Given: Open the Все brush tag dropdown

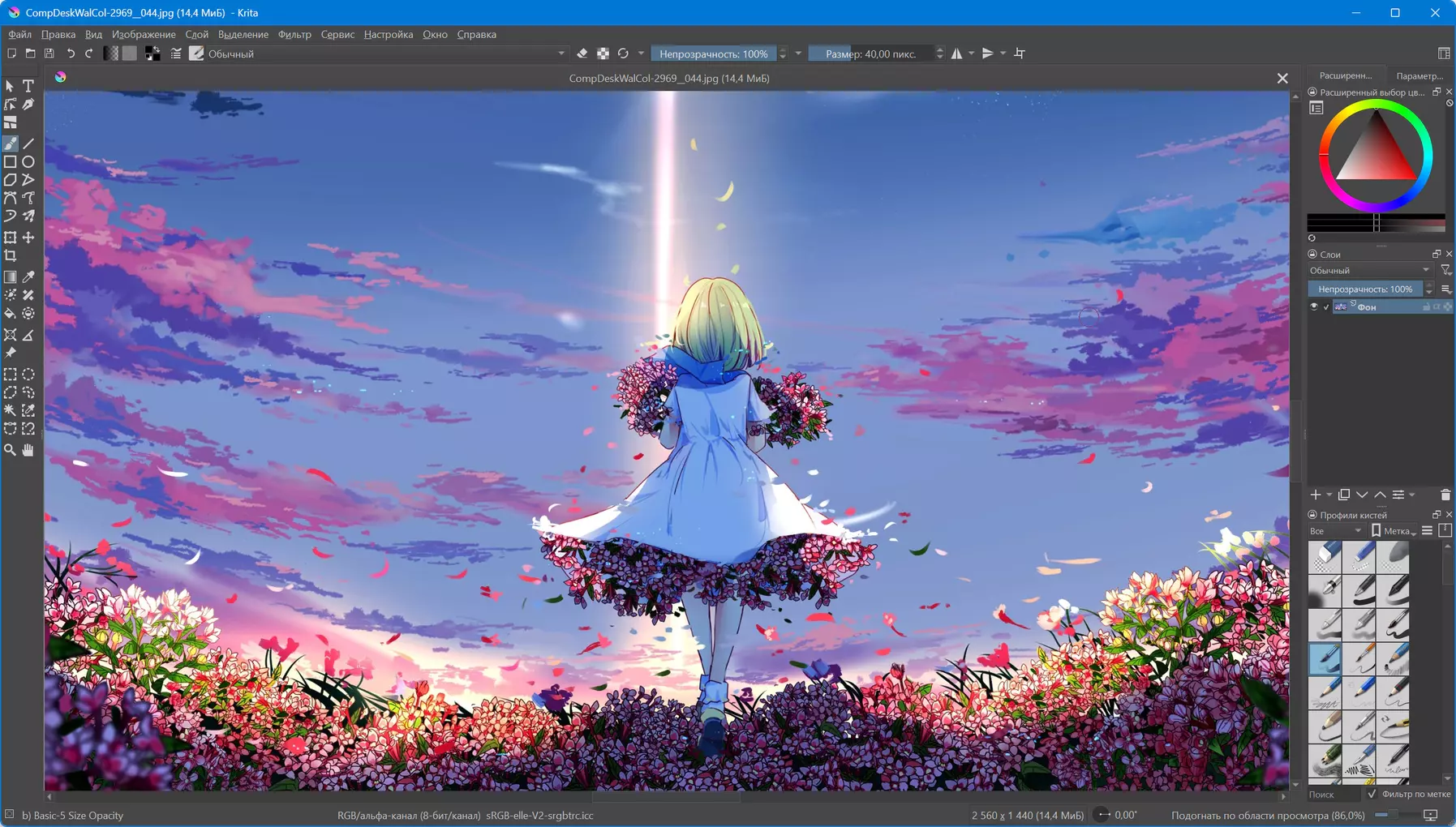Looking at the screenshot, I should click(x=1335, y=531).
